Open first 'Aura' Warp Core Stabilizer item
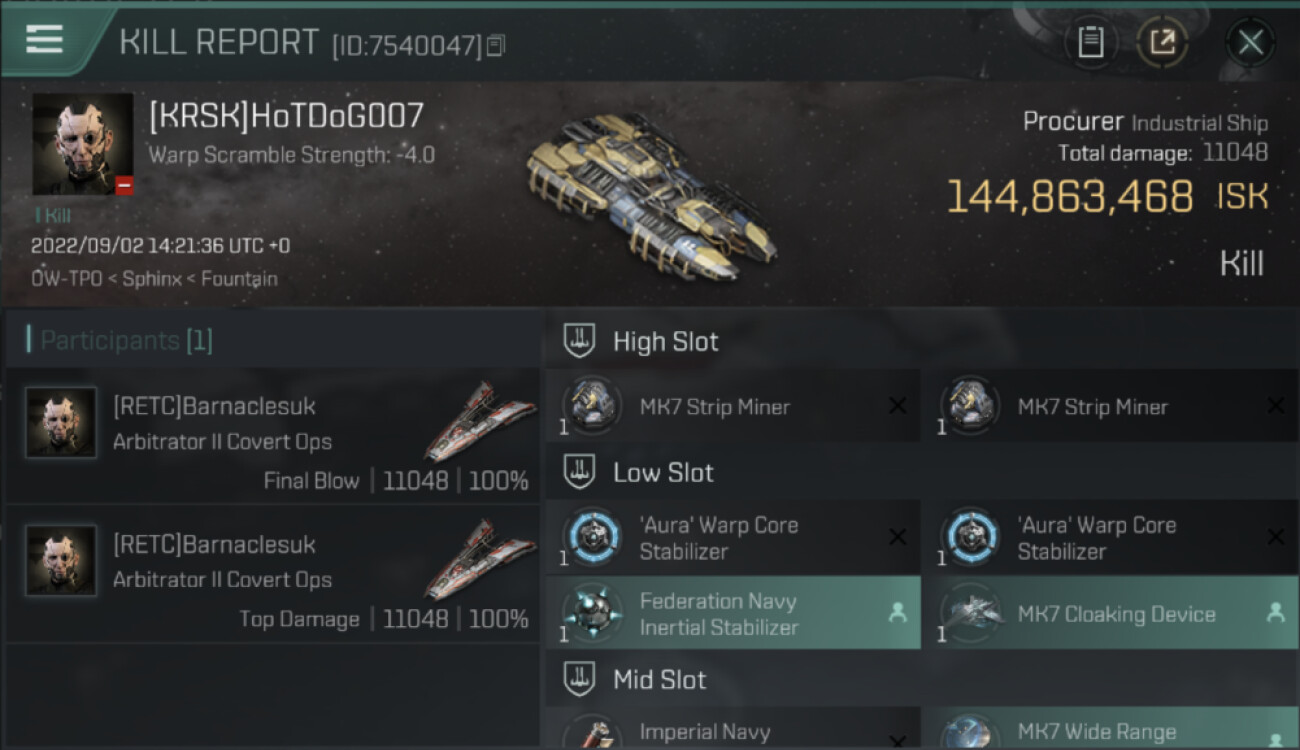This screenshot has width=1300, height=750. pyautogui.click(x=733, y=538)
